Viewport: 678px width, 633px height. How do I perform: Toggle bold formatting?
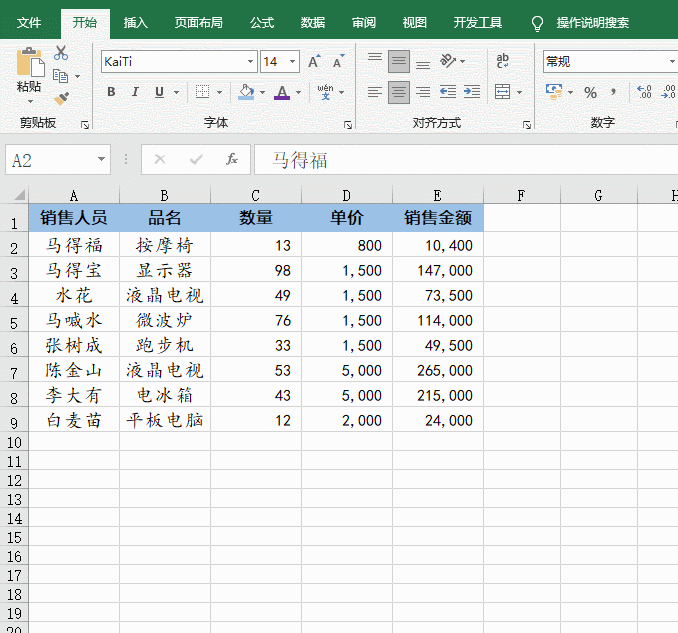(111, 92)
